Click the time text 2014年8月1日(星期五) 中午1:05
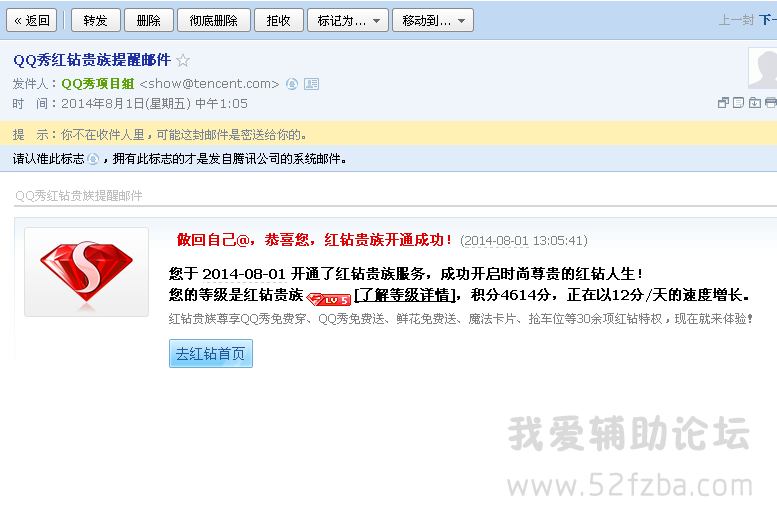Viewport: 777px width, 524px height. pos(154,104)
